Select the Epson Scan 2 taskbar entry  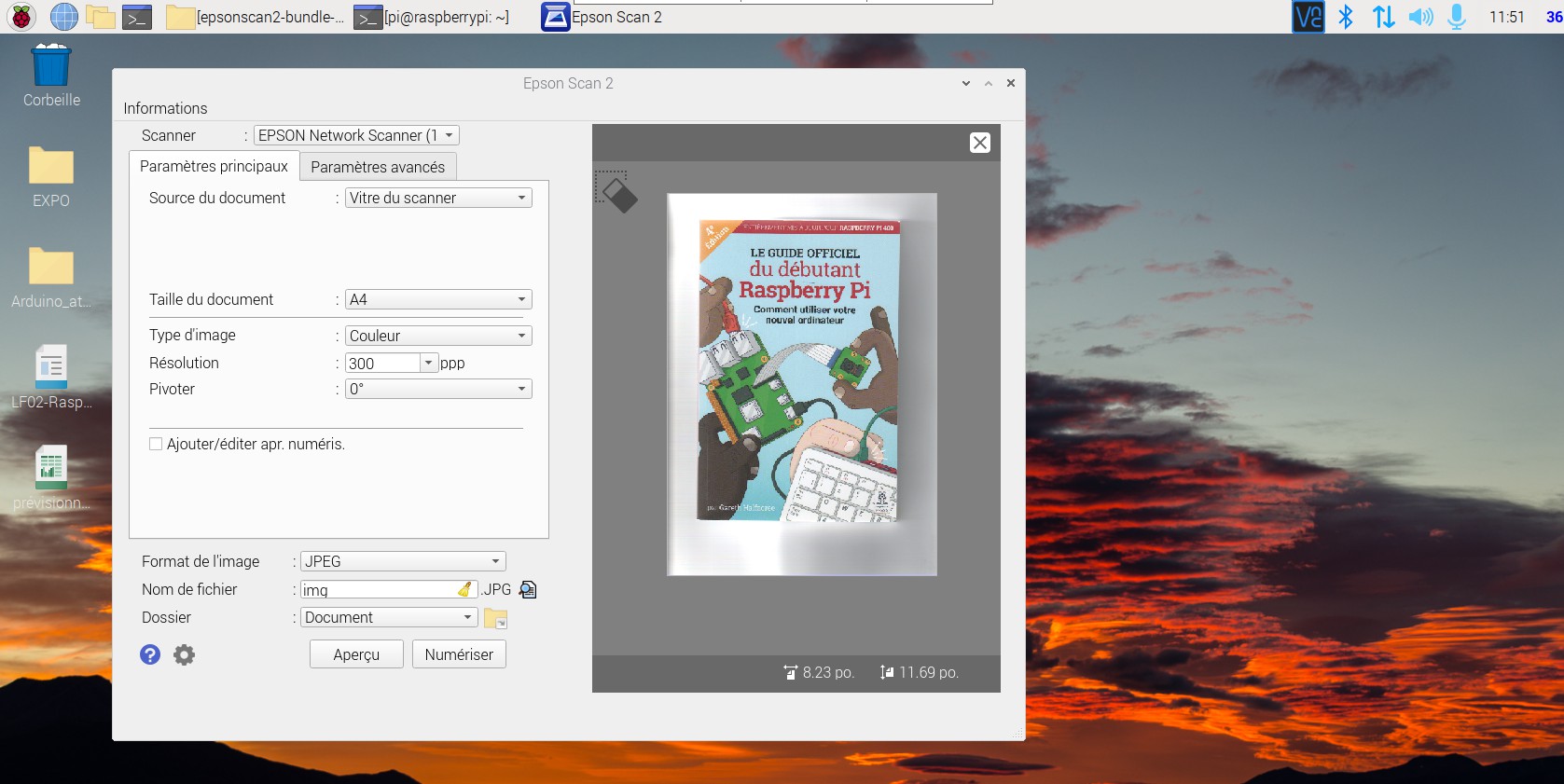[x=602, y=17]
